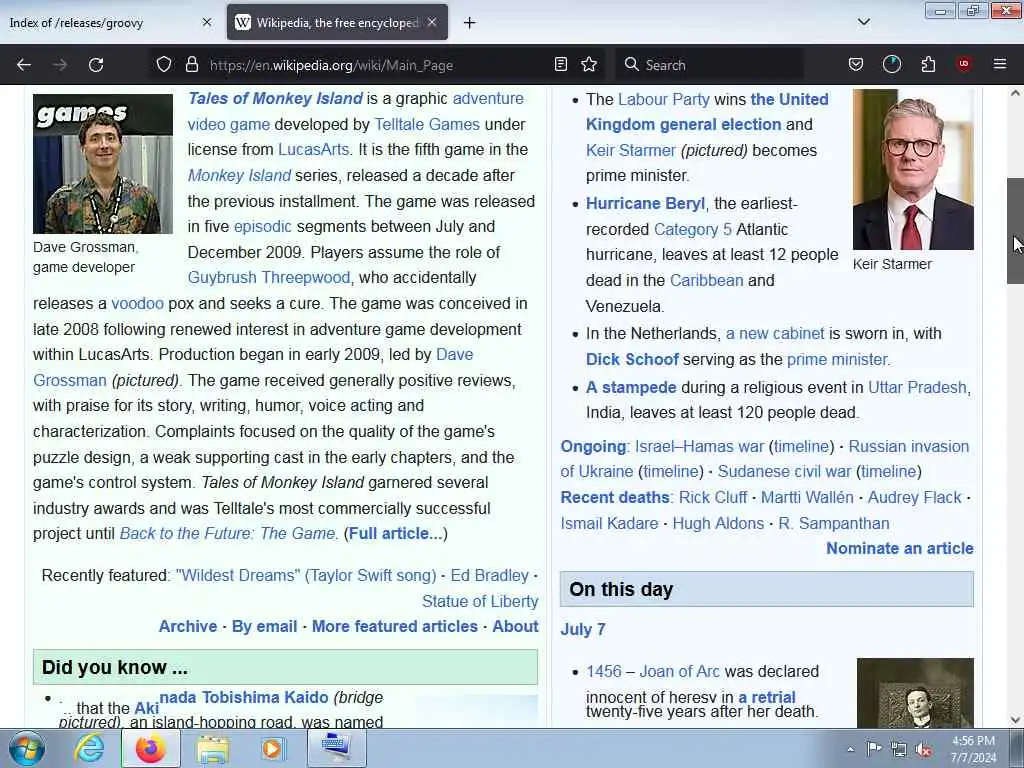
Task: Click the By email link
Action: (x=264, y=626)
